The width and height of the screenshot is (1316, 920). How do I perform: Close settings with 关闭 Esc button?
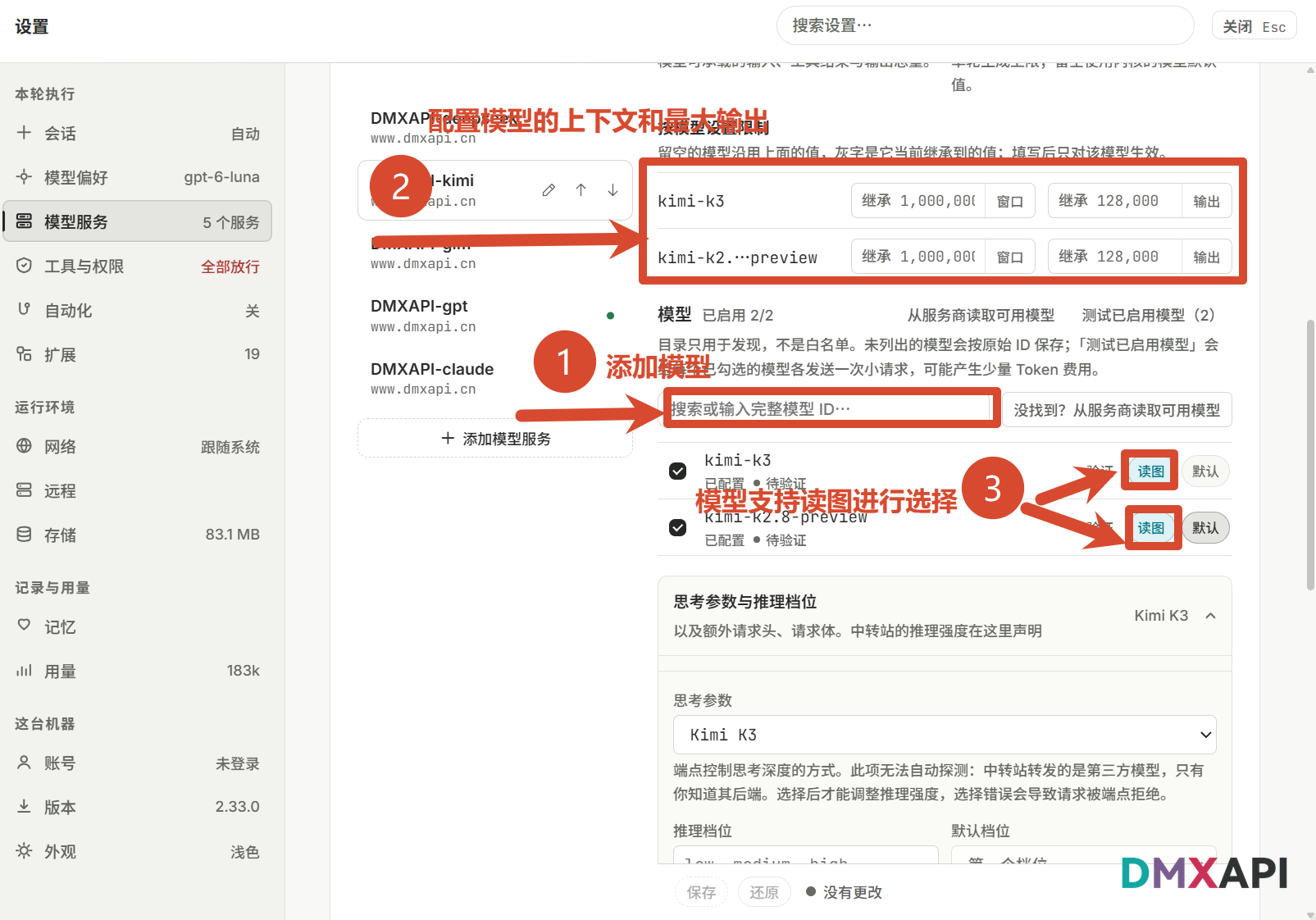pos(1255,26)
